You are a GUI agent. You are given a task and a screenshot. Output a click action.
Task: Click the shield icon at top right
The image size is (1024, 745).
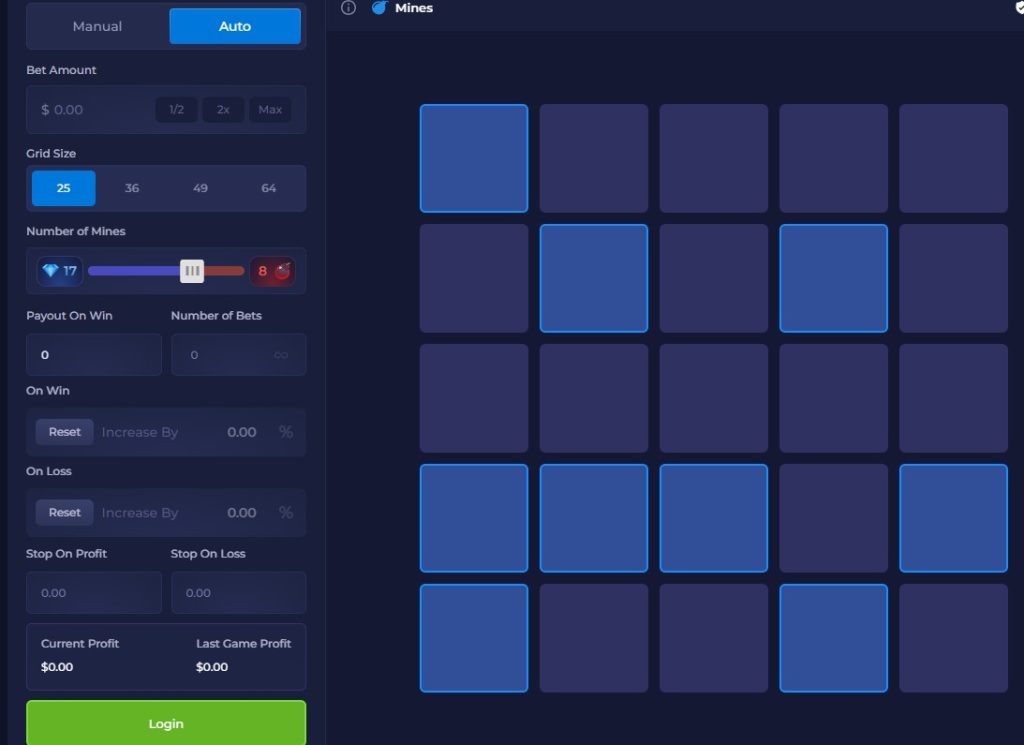pos(1019,8)
